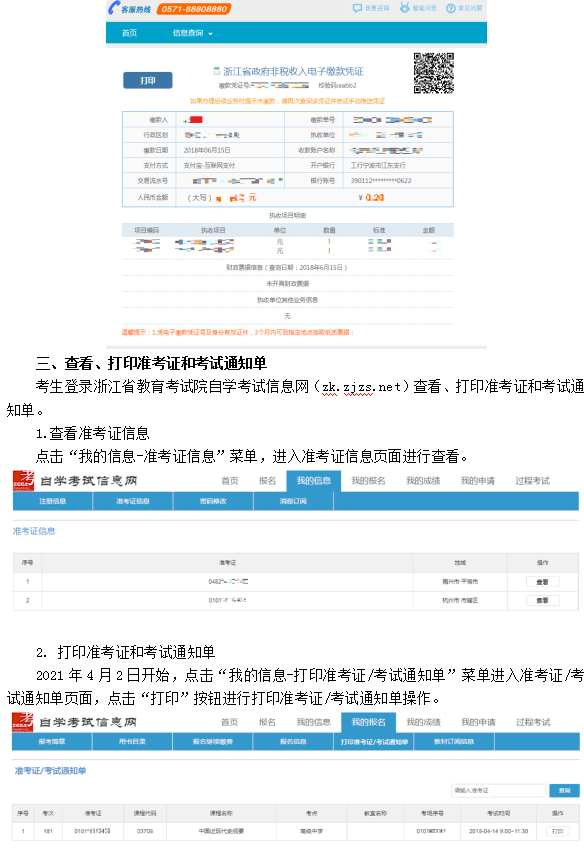Open the 报名继续缴费 submenu item
The width and height of the screenshot is (584, 855).
coord(213,742)
